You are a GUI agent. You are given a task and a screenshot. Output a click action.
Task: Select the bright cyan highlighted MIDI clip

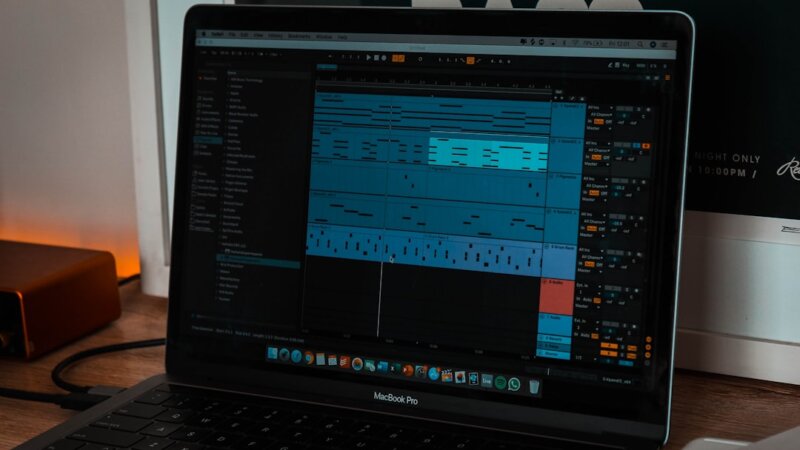(x=488, y=153)
